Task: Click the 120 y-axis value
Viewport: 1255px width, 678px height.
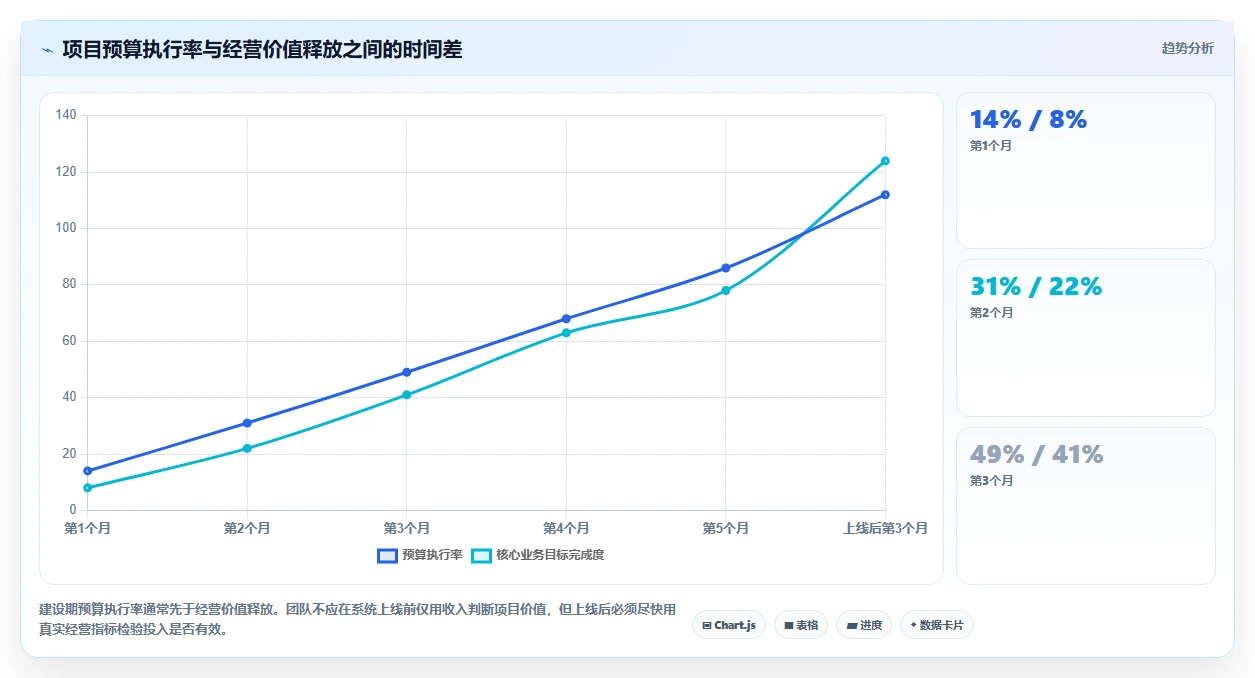Action: click(x=66, y=172)
